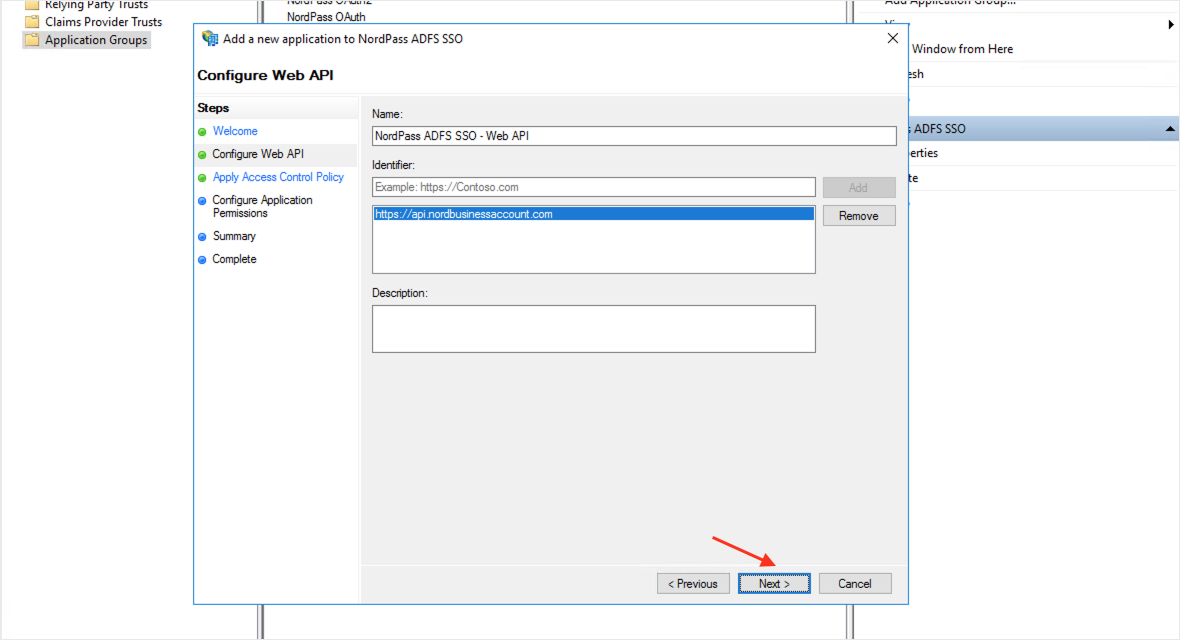Screen dimensions: 1180x640
Task: Select the Configure Web API step
Action: [x=258, y=154]
